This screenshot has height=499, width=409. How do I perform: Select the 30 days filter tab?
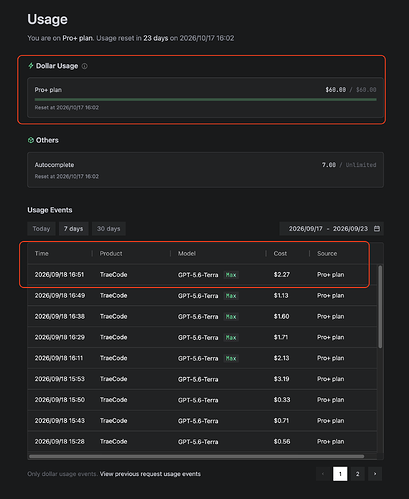coord(109,229)
